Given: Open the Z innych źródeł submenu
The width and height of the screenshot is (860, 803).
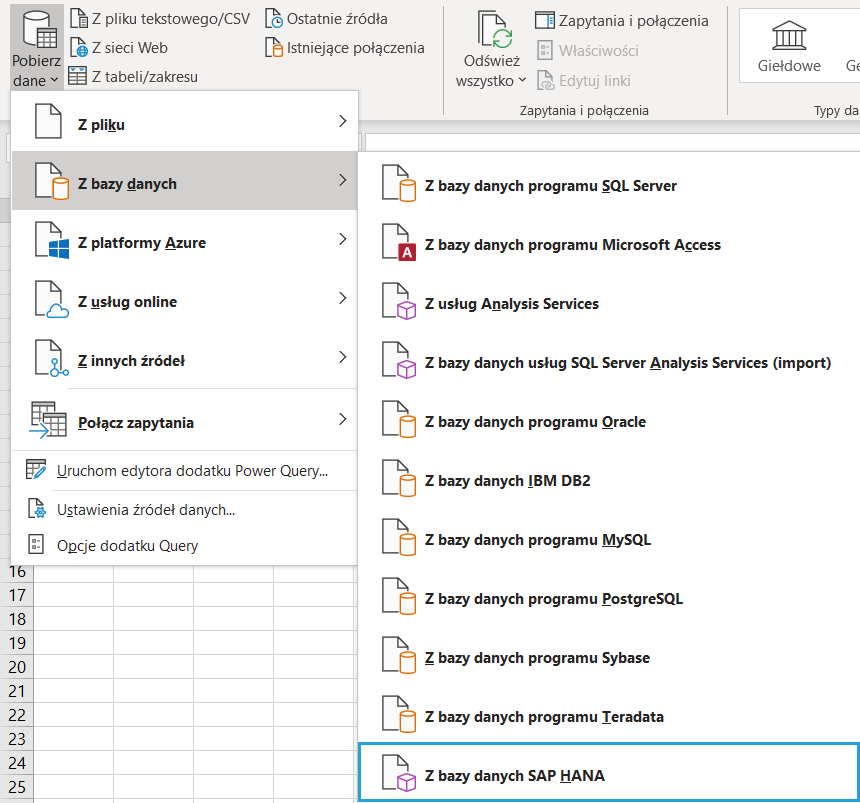Looking at the screenshot, I should pyautogui.click(x=184, y=360).
